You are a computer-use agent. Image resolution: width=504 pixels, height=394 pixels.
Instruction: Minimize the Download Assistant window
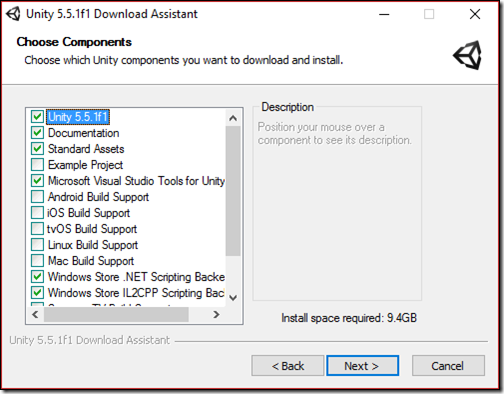384,14
